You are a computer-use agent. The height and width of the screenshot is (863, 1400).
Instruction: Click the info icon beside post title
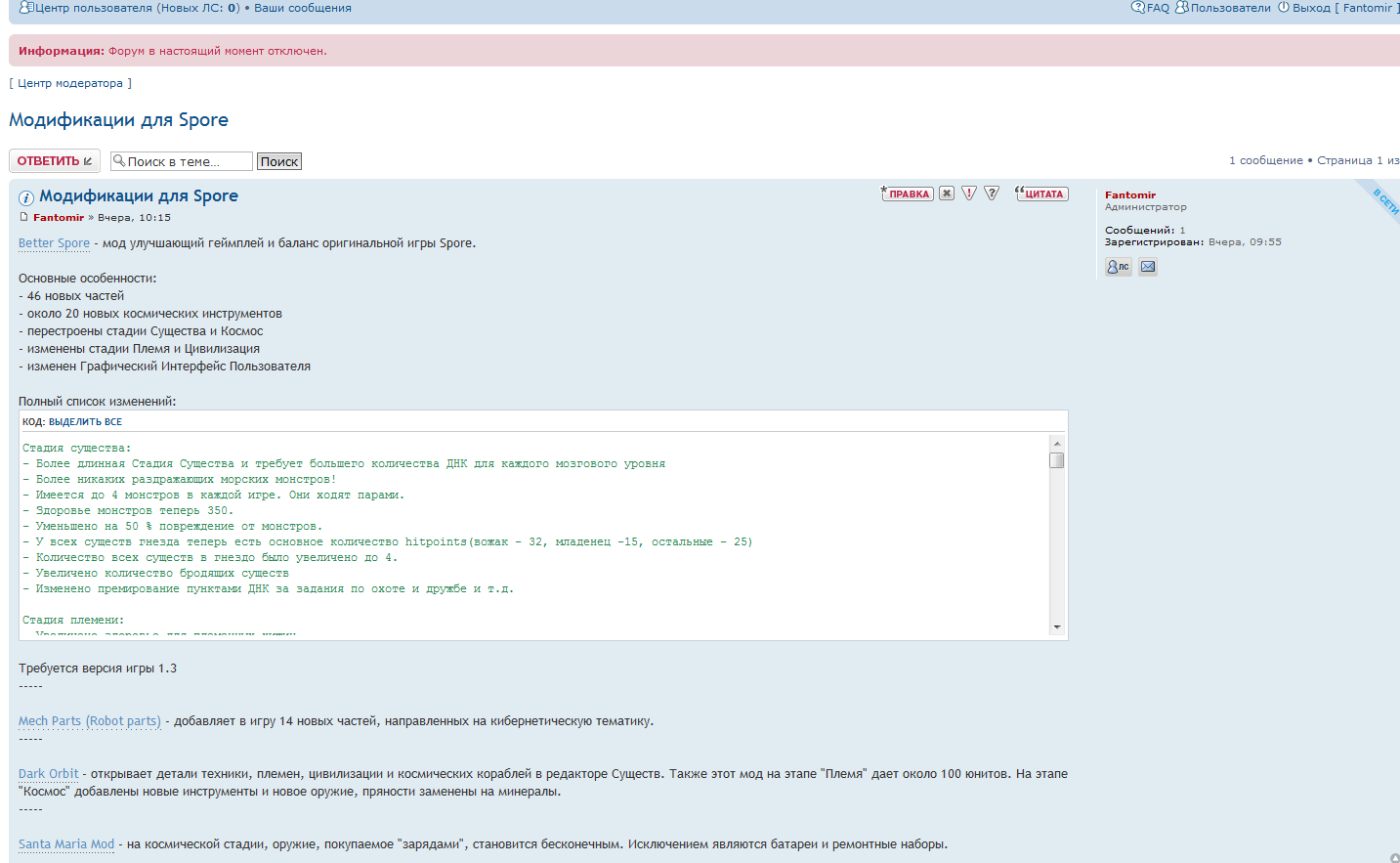click(x=26, y=197)
